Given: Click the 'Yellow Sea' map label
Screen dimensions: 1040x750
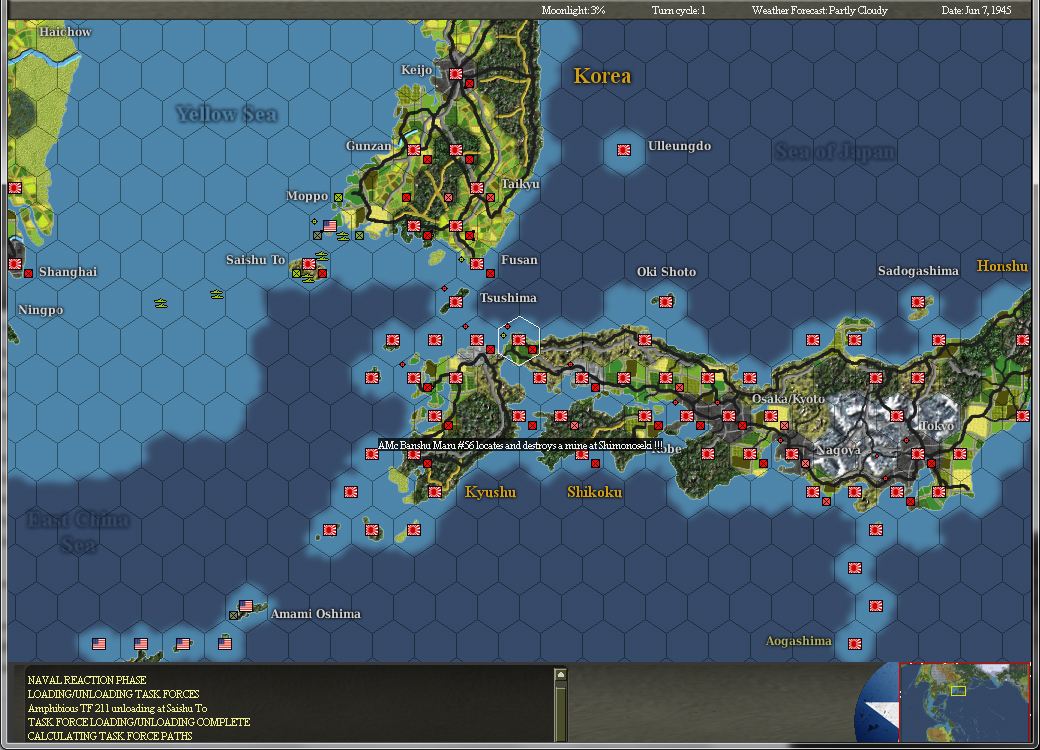Looking at the screenshot, I should point(226,114).
